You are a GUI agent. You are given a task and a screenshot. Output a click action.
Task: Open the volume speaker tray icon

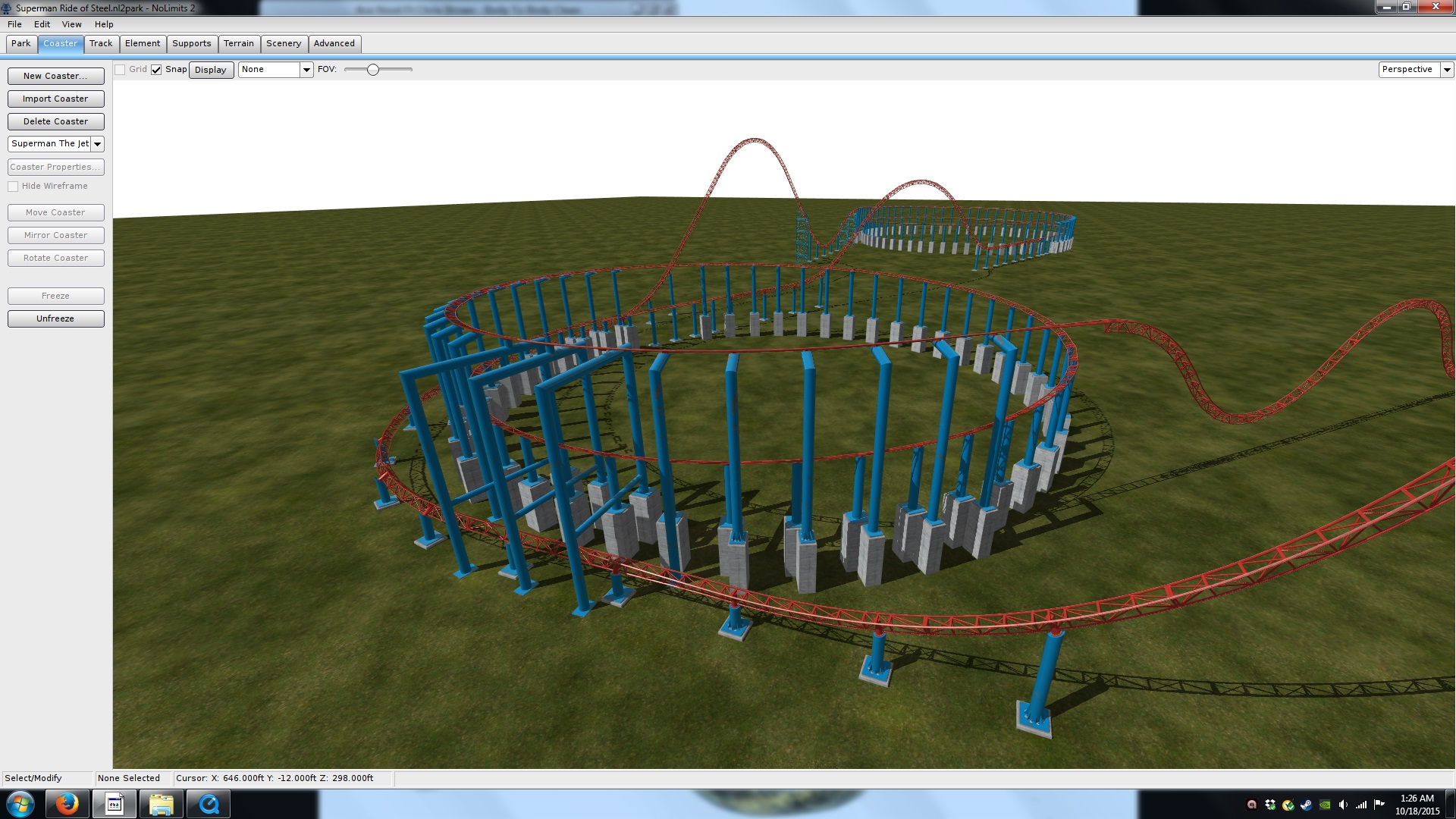click(1343, 805)
